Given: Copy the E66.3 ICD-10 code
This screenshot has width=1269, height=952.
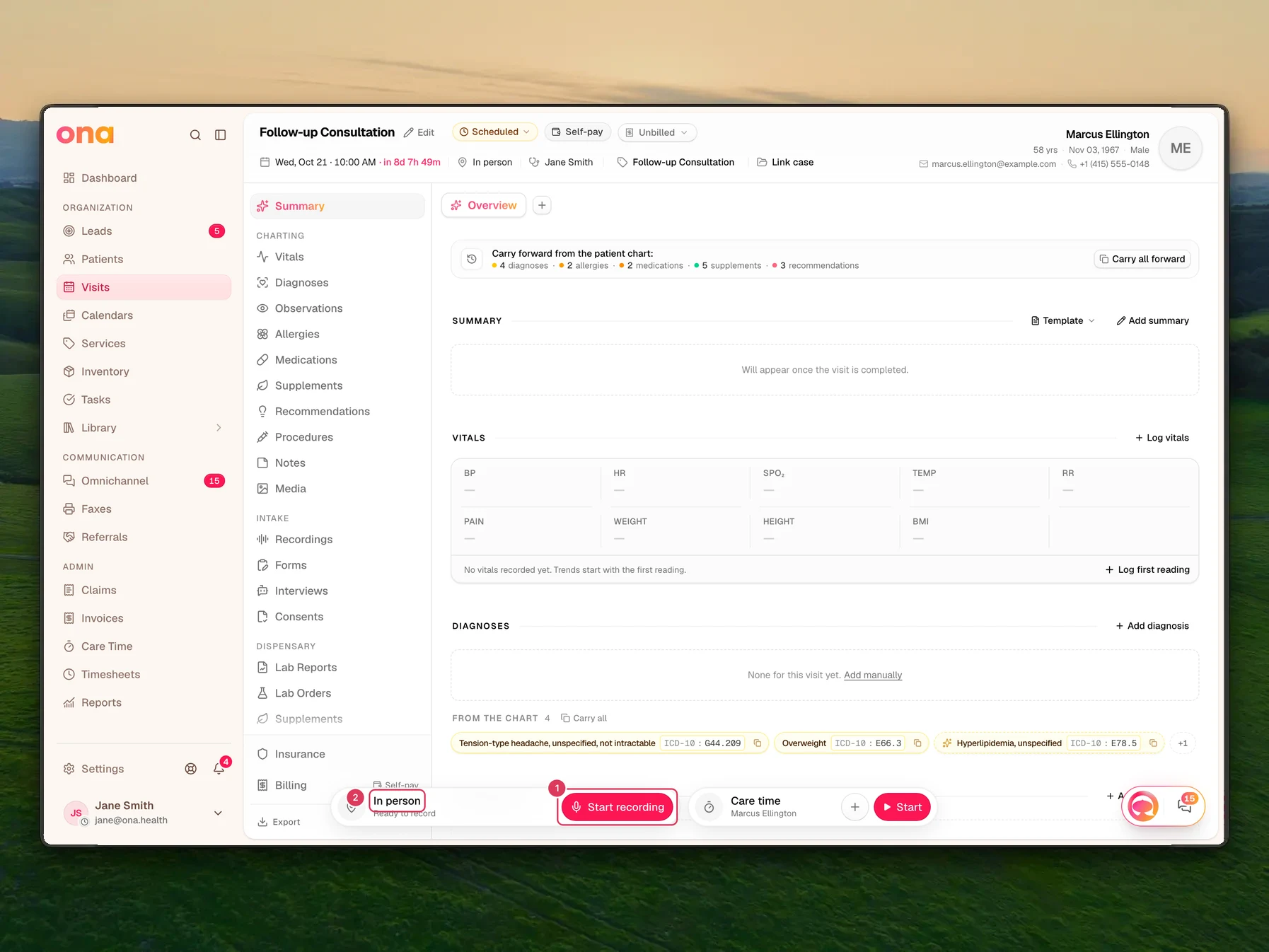Looking at the screenshot, I should 917,743.
